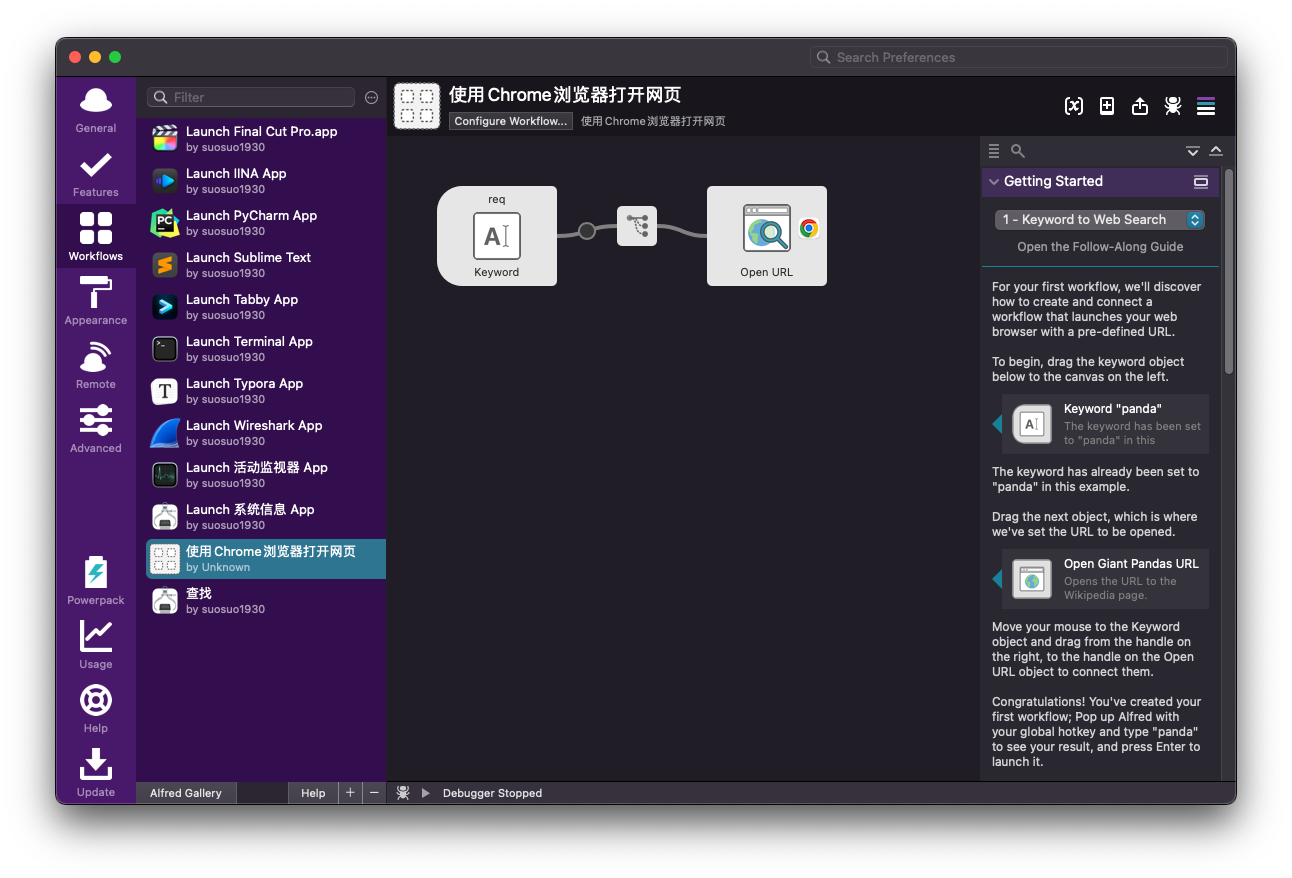This screenshot has width=1292, height=878.
Task: Select the Workflows section in sidebar
Action: 96,238
